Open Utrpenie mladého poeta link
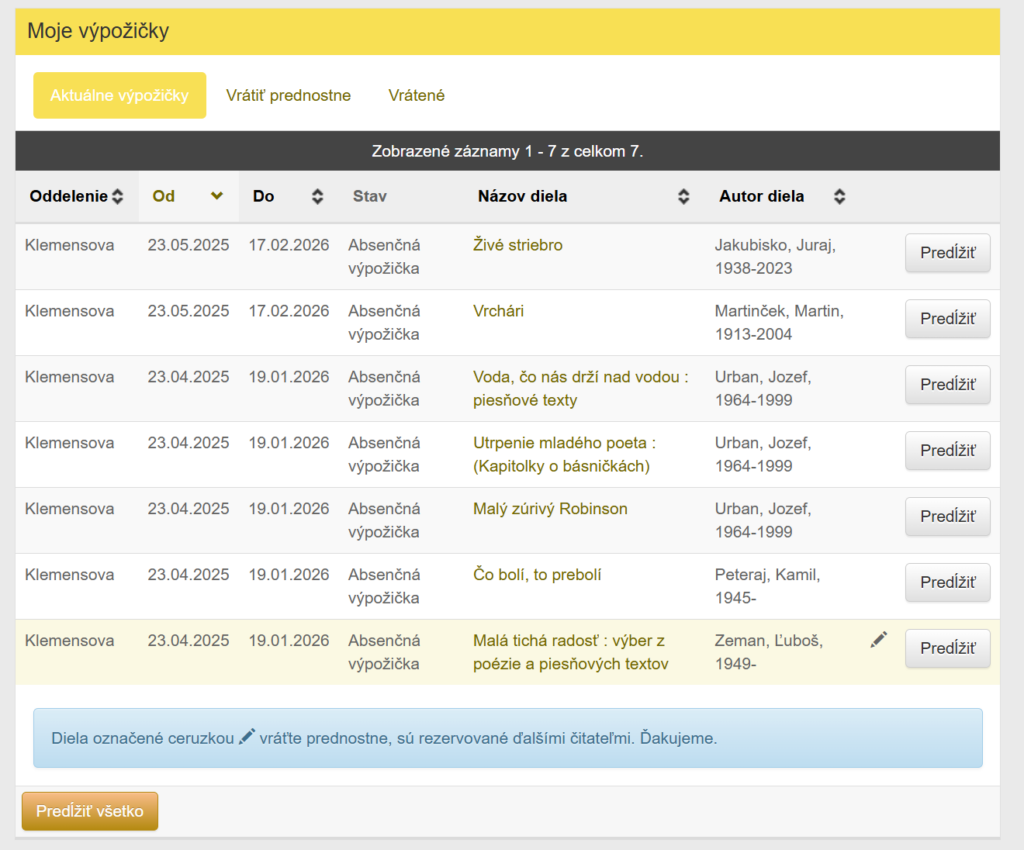Viewport: 1024px width, 850px height. tap(564, 454)
